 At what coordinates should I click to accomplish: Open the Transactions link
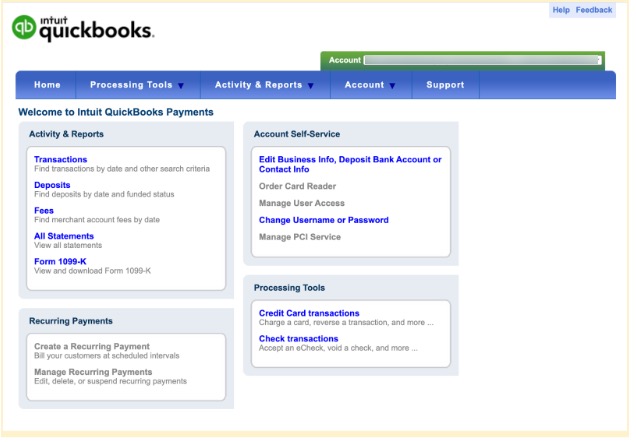pos(61,161)
